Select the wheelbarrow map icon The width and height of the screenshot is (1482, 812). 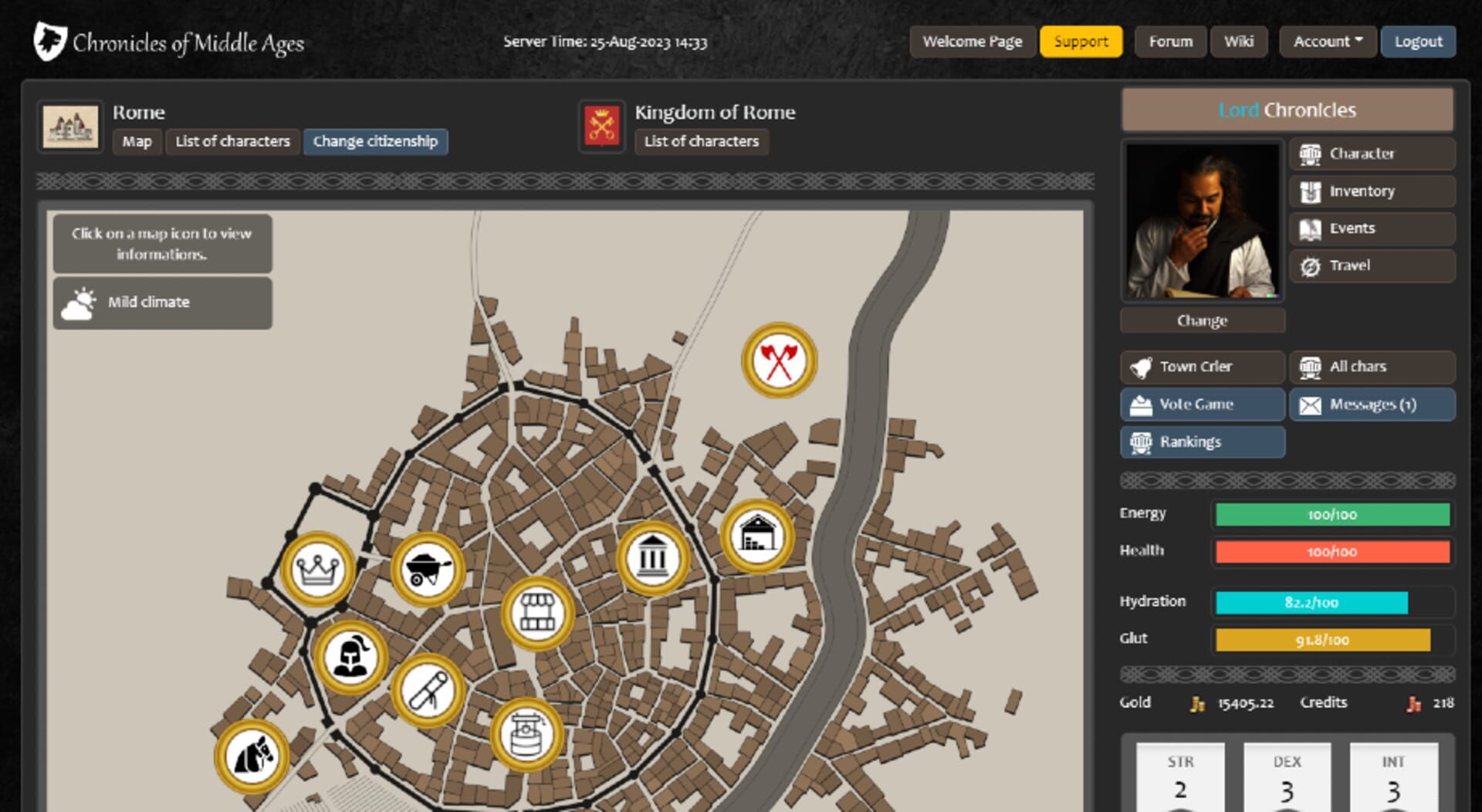coord(428,570)
